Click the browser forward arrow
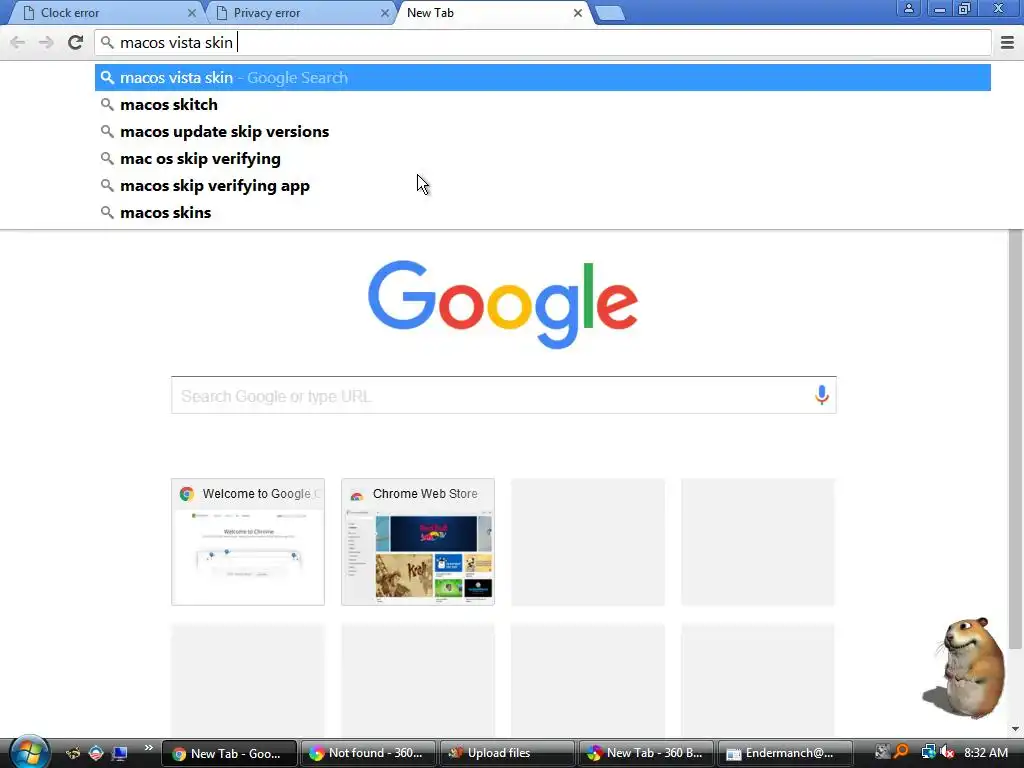This screenshot has width=1024, height=768. tap(46, 42)
